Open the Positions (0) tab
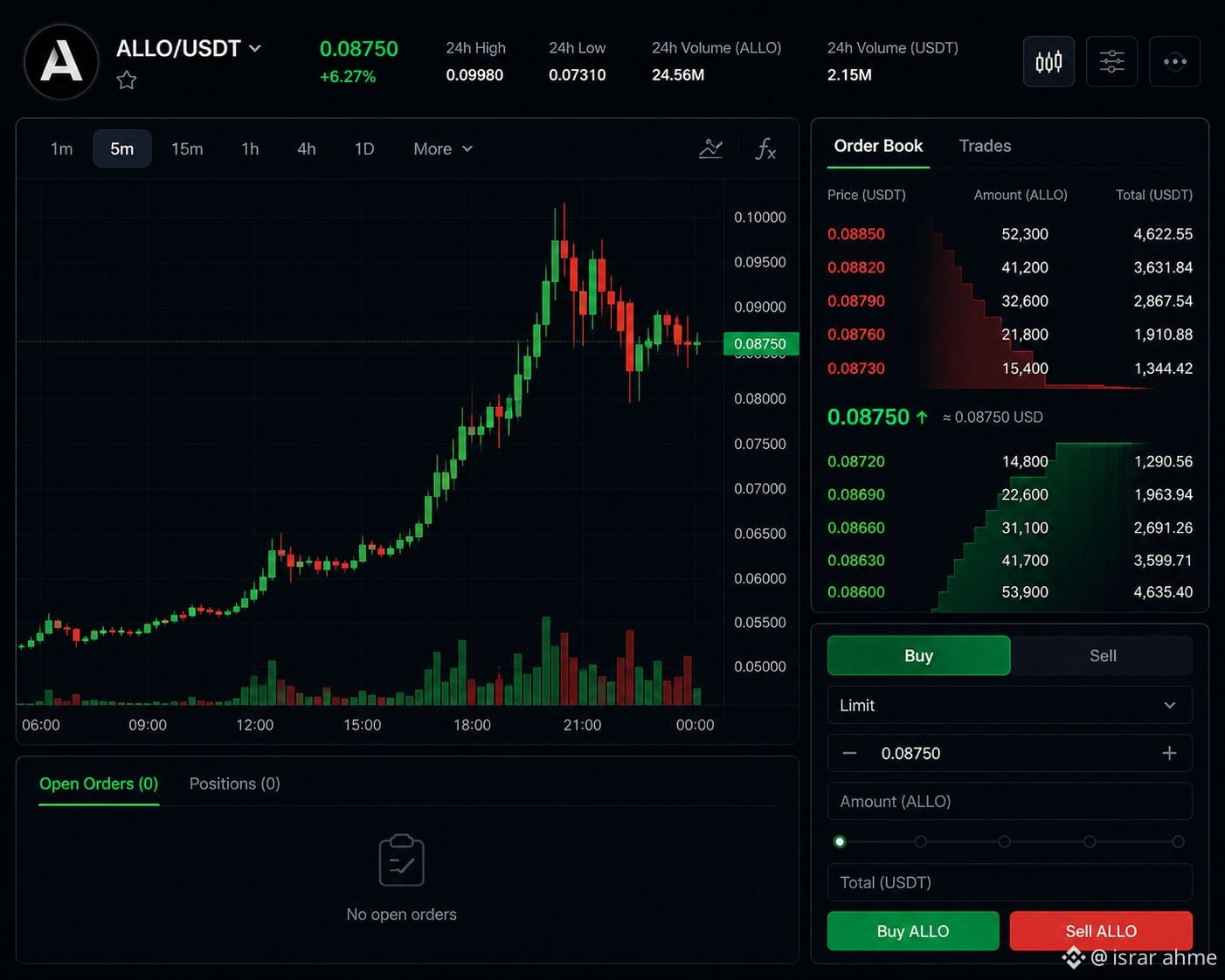Screen dimensions: 1225x980 [235, 783]
